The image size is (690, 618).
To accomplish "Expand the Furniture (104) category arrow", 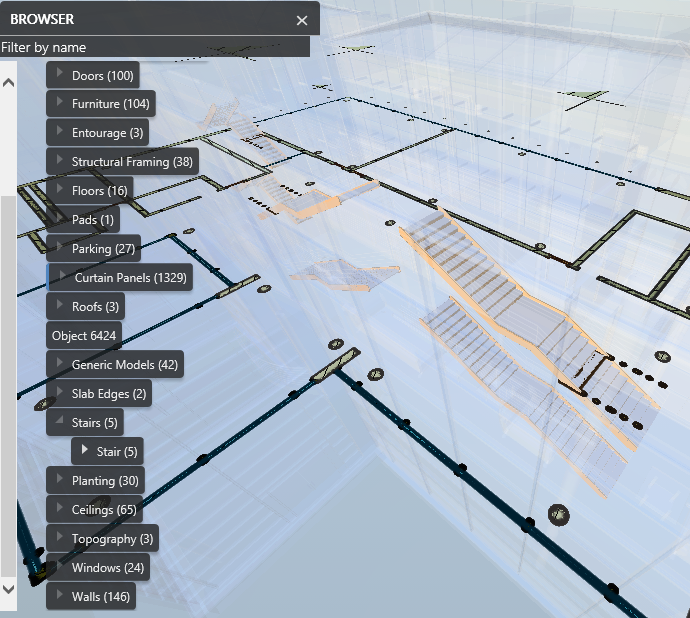I will point(60,103).
